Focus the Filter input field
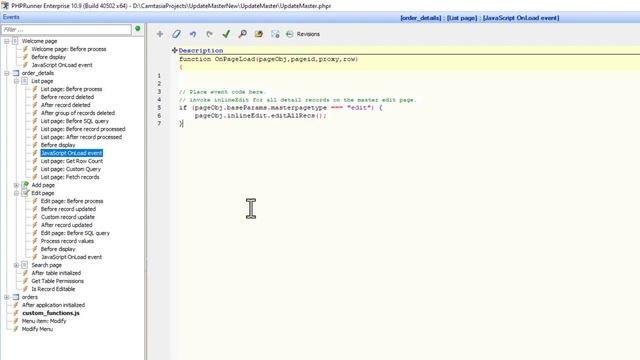Screen dimensions: 640x360 (66, 30)
